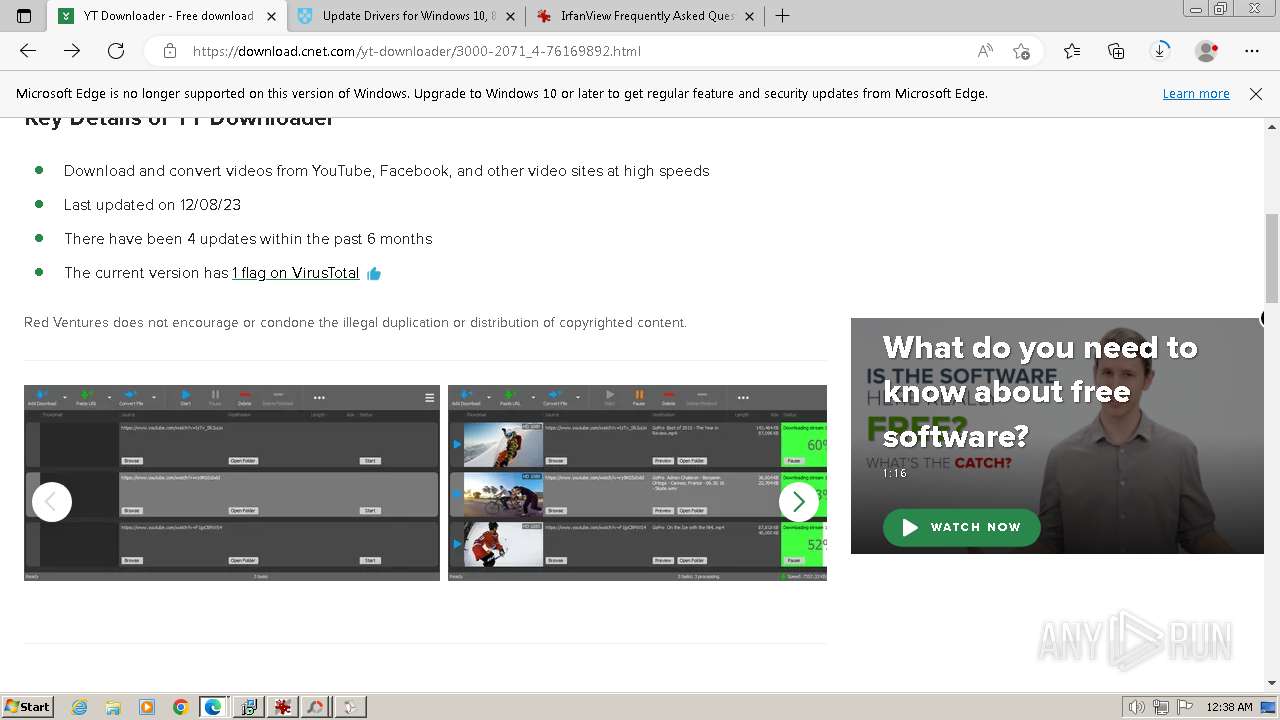Open the IrfanView red icon in taskbar

(x=282, y=707)
